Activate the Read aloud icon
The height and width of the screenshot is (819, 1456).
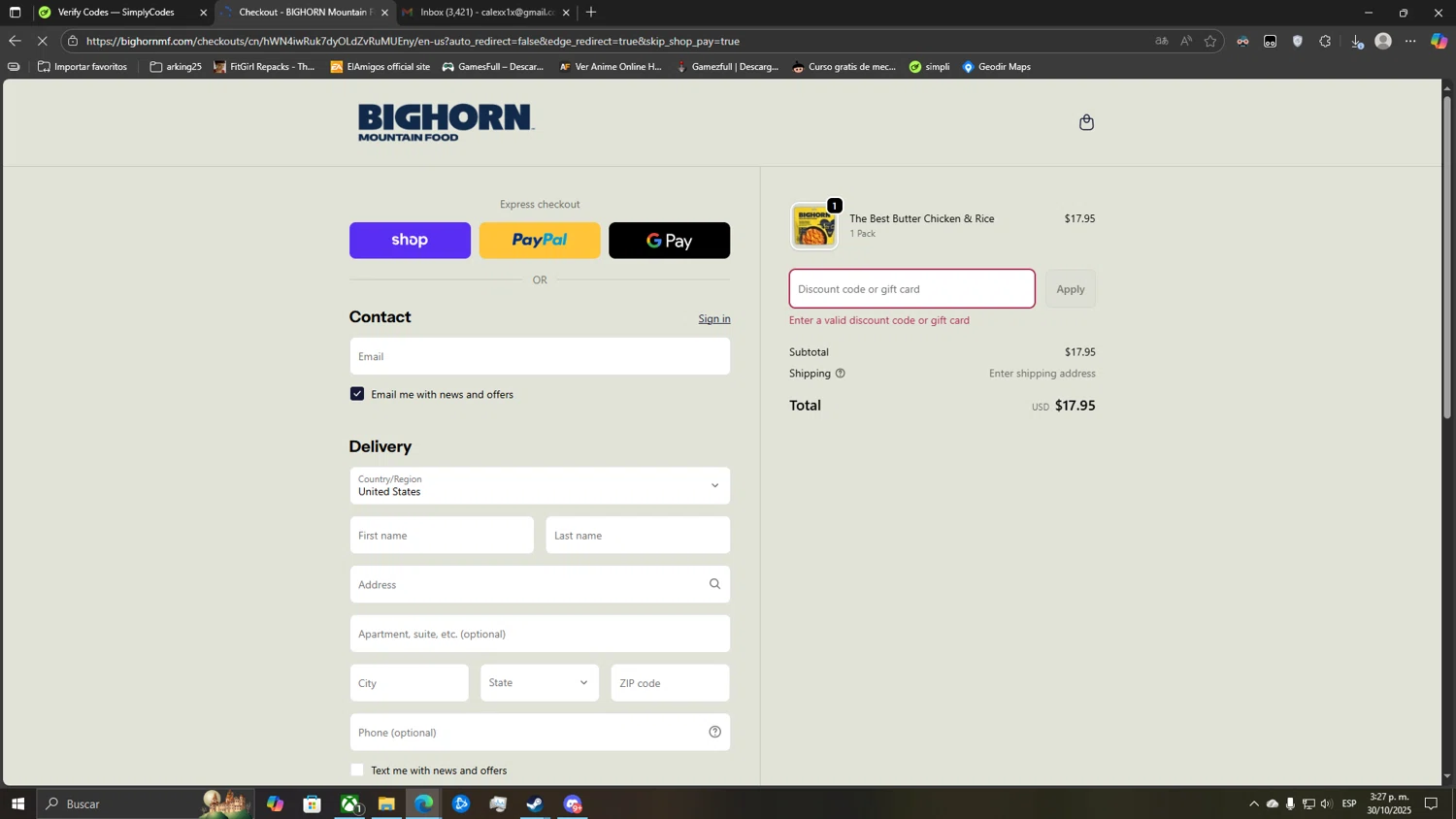tap(1185, 41)
